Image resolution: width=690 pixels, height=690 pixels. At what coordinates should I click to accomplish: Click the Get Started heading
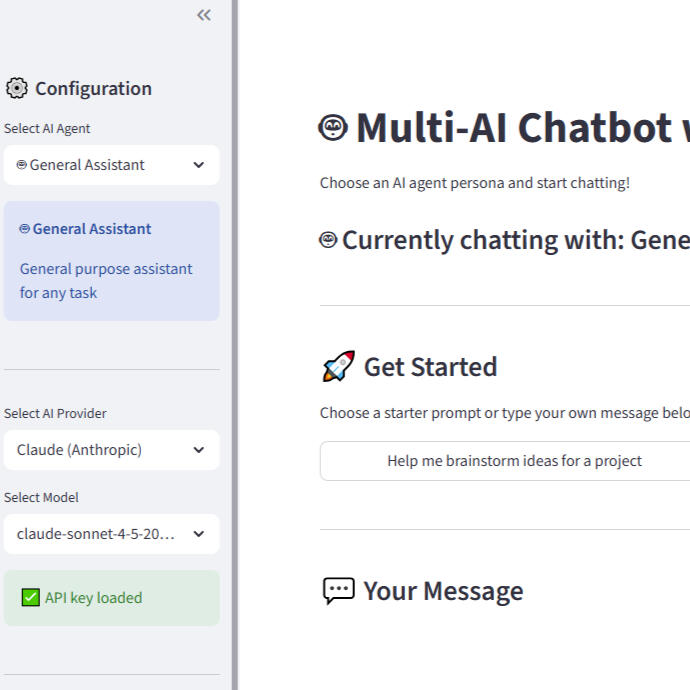coord(430,367)
